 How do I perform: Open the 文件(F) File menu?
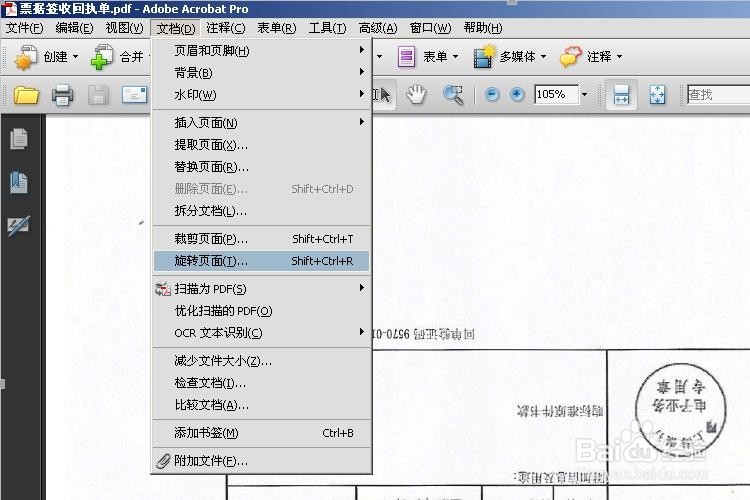(24, 28)
